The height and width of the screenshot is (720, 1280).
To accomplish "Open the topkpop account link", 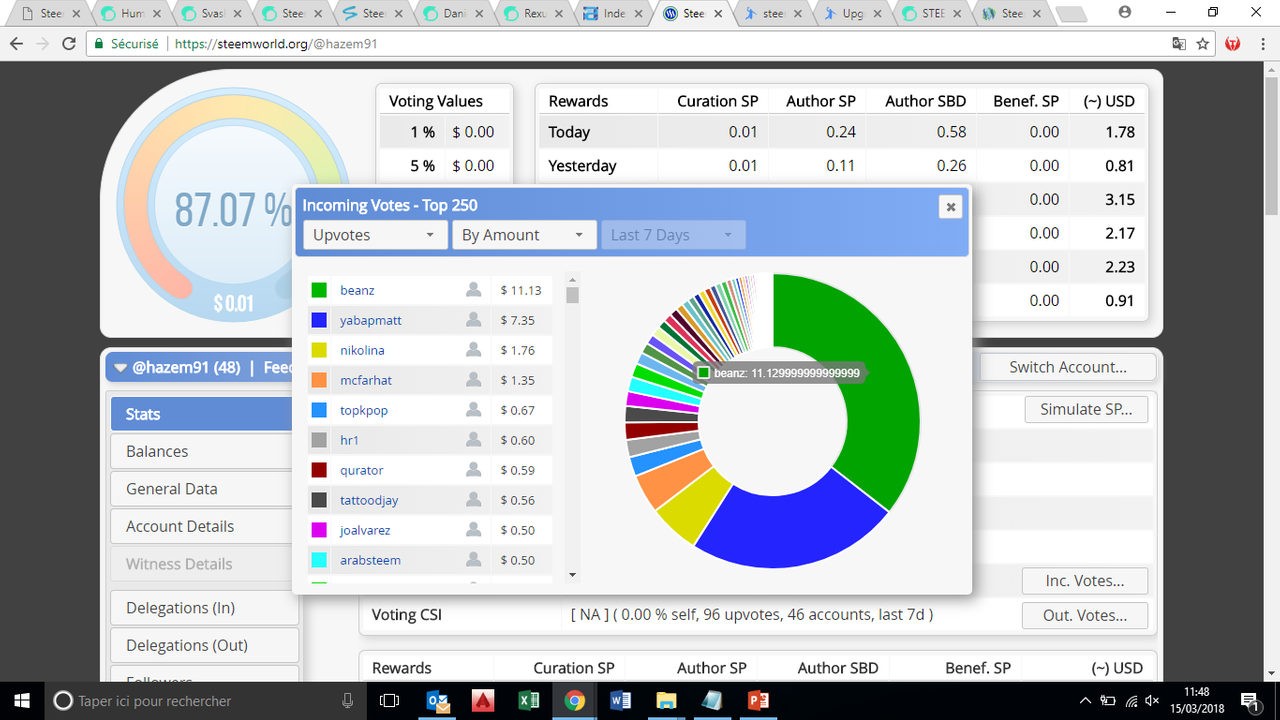I will (x=364, y=410).
